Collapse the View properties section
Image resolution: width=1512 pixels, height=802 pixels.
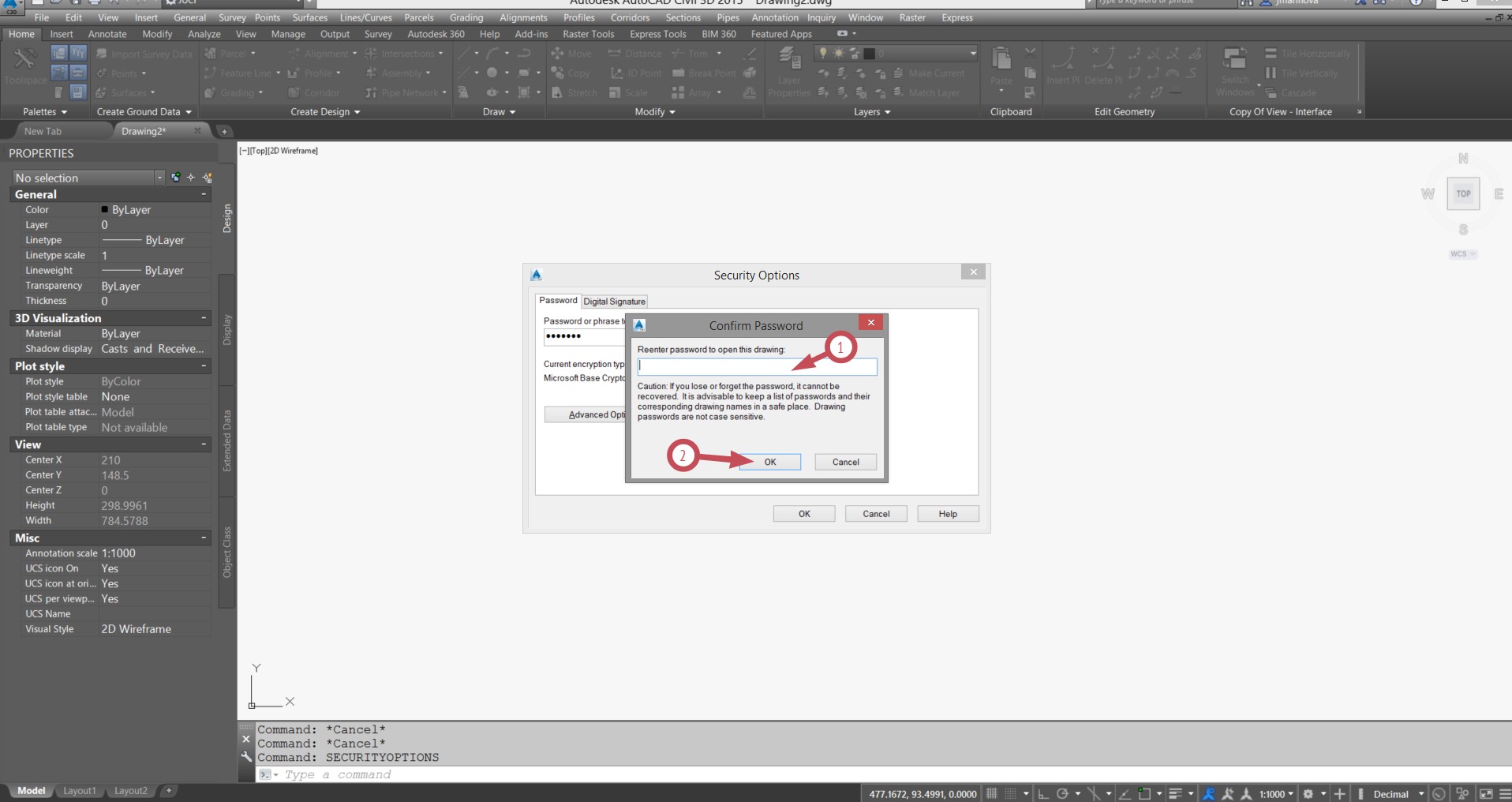pyautogui.click(x=204, y=444)
